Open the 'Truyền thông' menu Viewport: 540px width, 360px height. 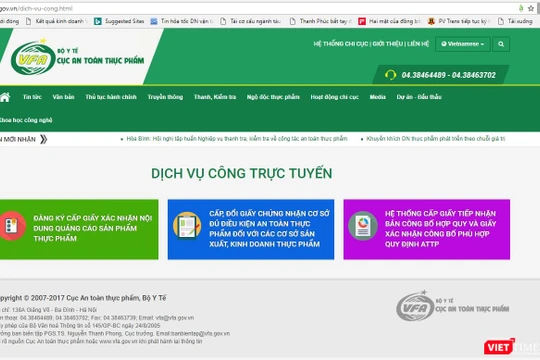click(165, 97)
